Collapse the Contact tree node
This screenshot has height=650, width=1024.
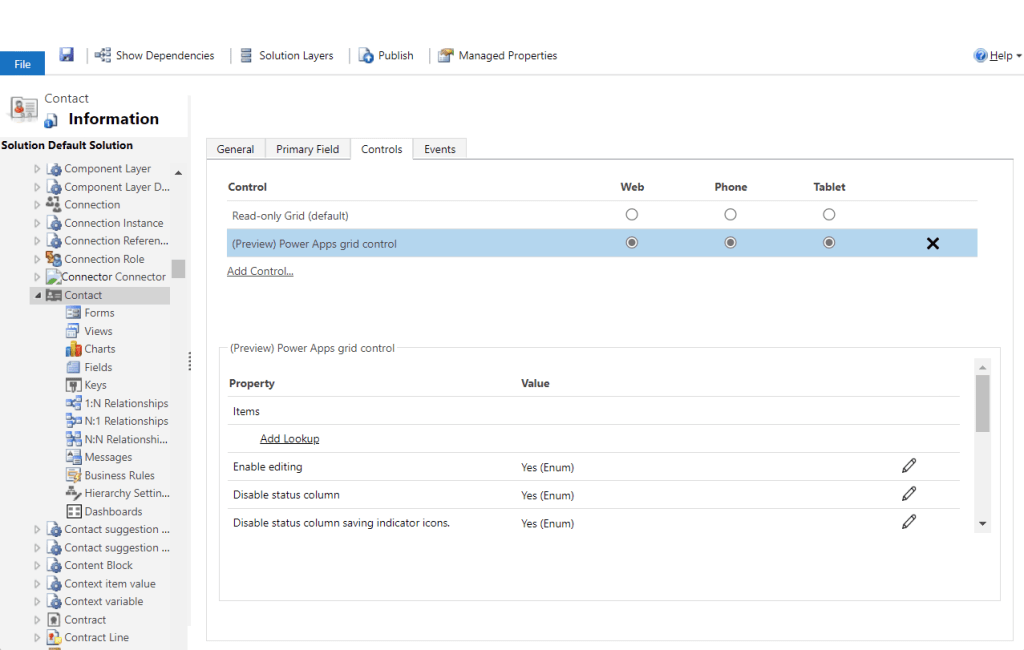(x=38, y=295)
